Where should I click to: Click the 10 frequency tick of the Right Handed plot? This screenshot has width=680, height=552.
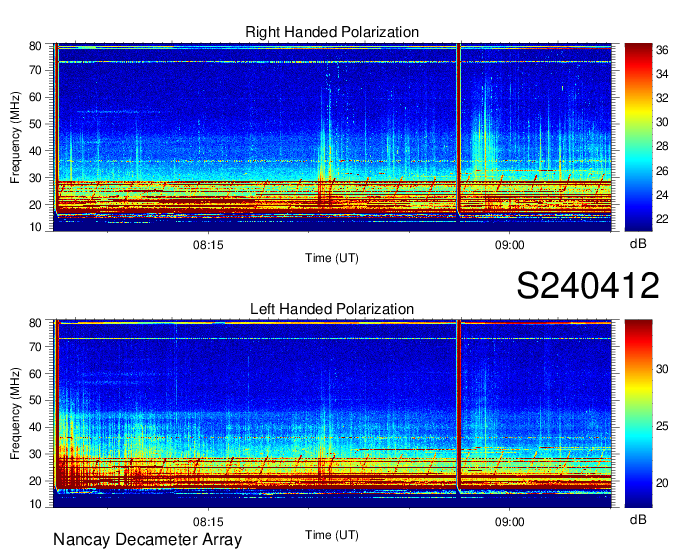click(x=35, y=227)
